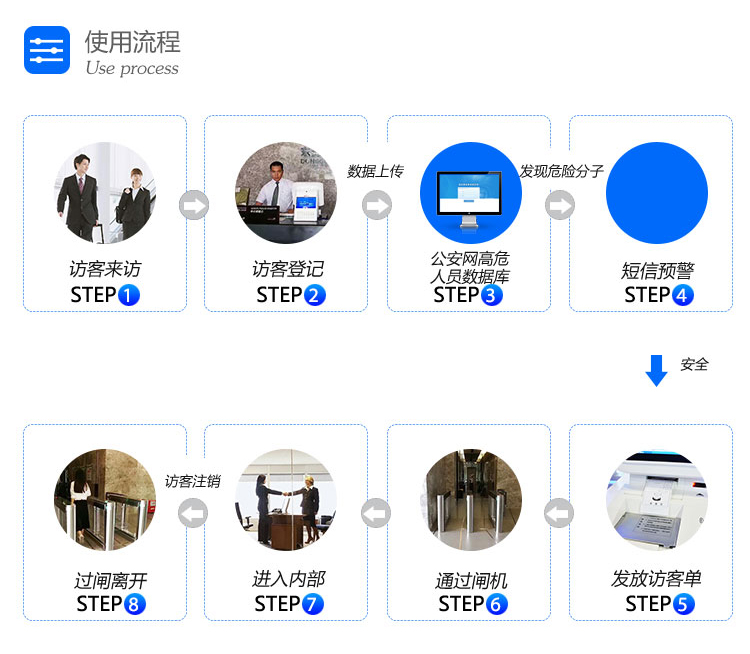Click the blue down arrow beside 安全
The image size is (750, 654).
coord(657,370)
